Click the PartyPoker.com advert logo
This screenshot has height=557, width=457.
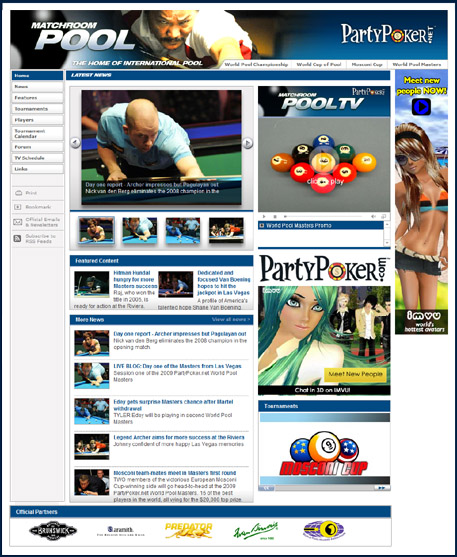(324, 269)
